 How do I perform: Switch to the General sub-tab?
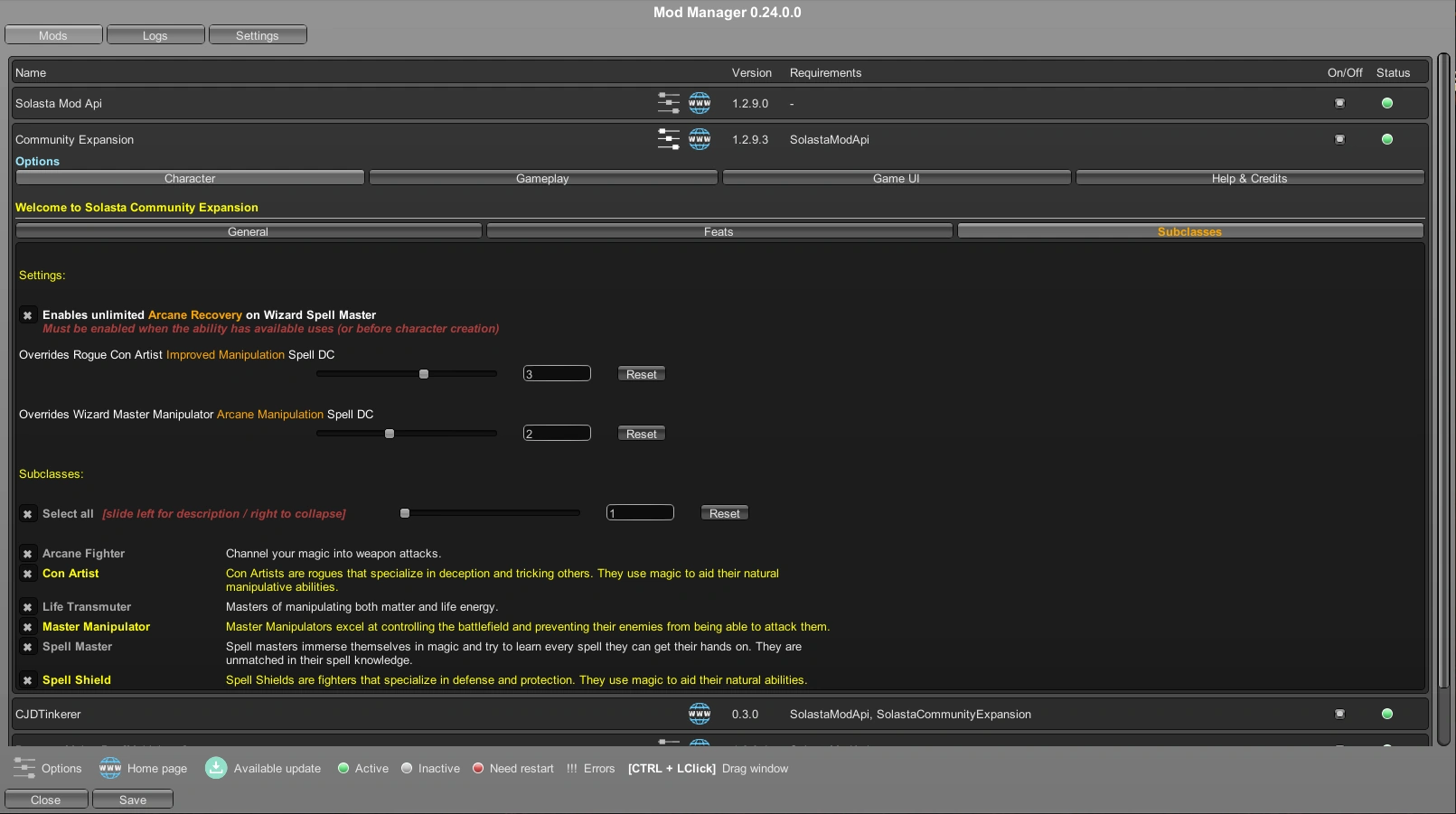pos(249,231)
